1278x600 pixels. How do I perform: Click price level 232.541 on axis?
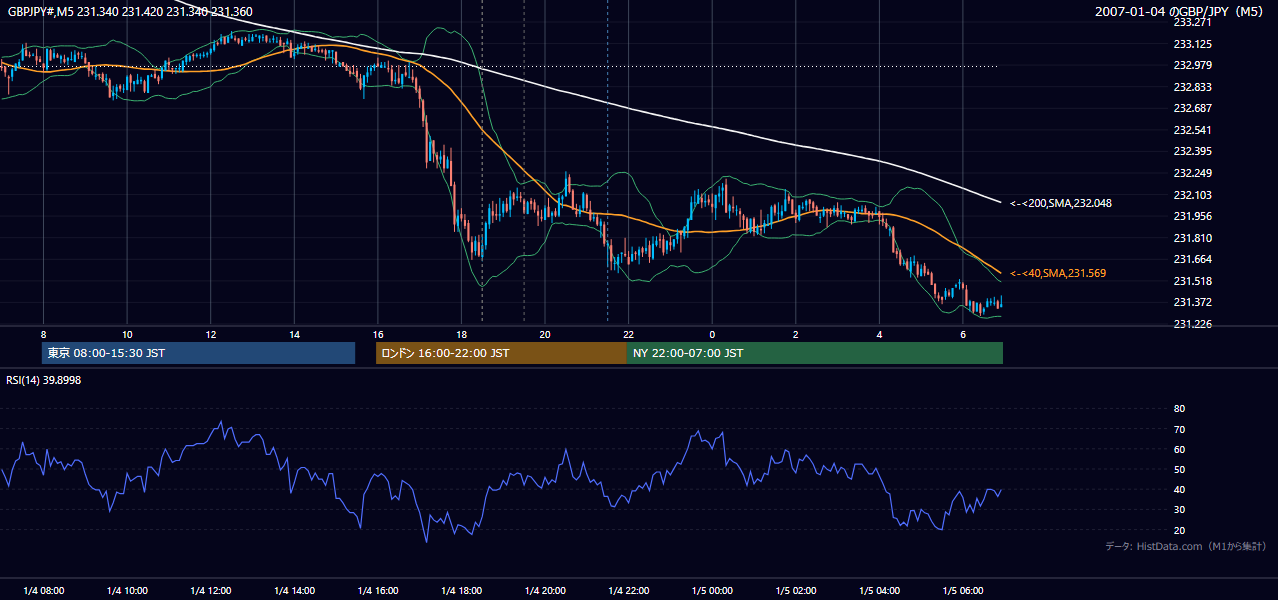(1192, 130)
